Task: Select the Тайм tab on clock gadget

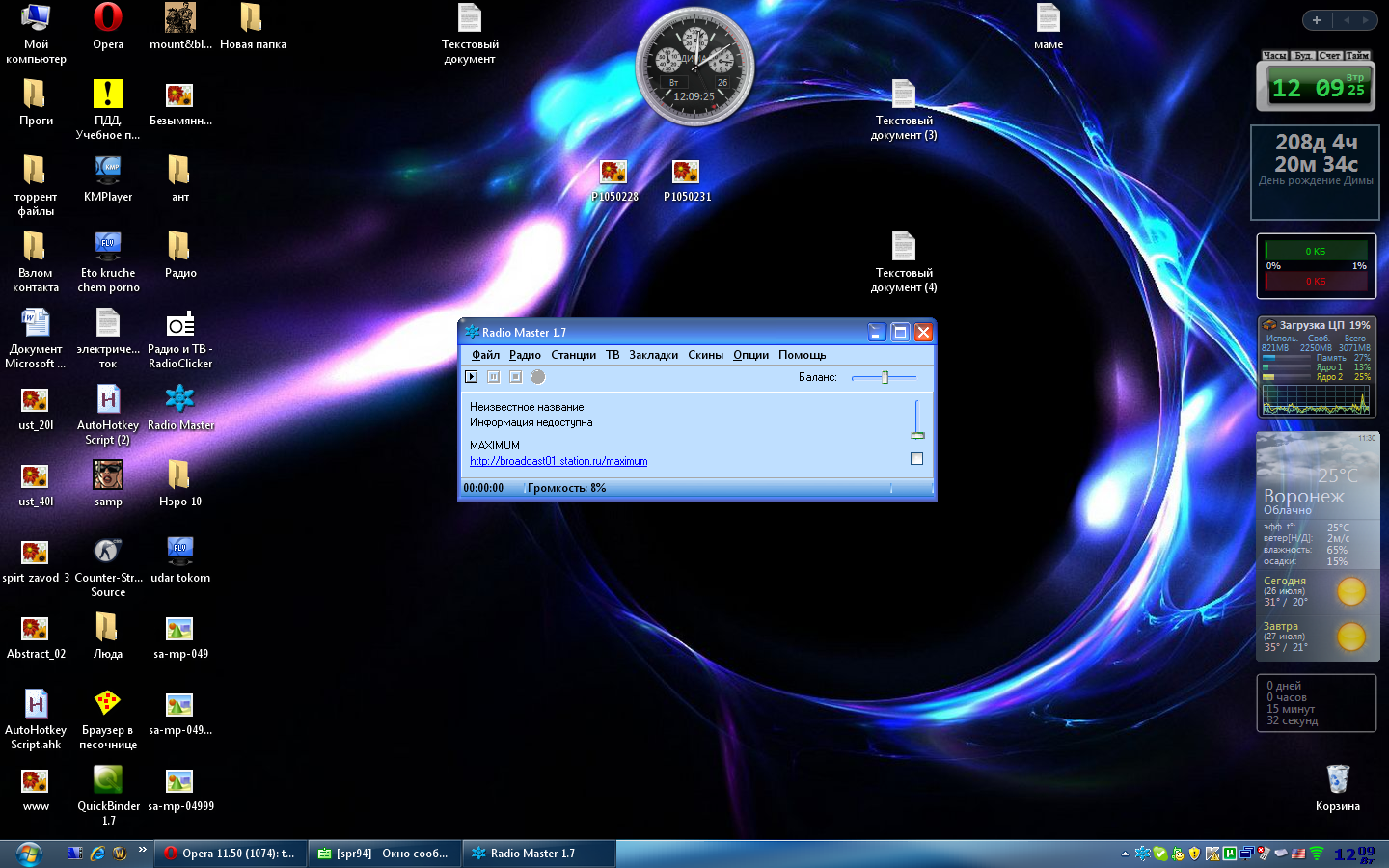Action: [1357, 56]
